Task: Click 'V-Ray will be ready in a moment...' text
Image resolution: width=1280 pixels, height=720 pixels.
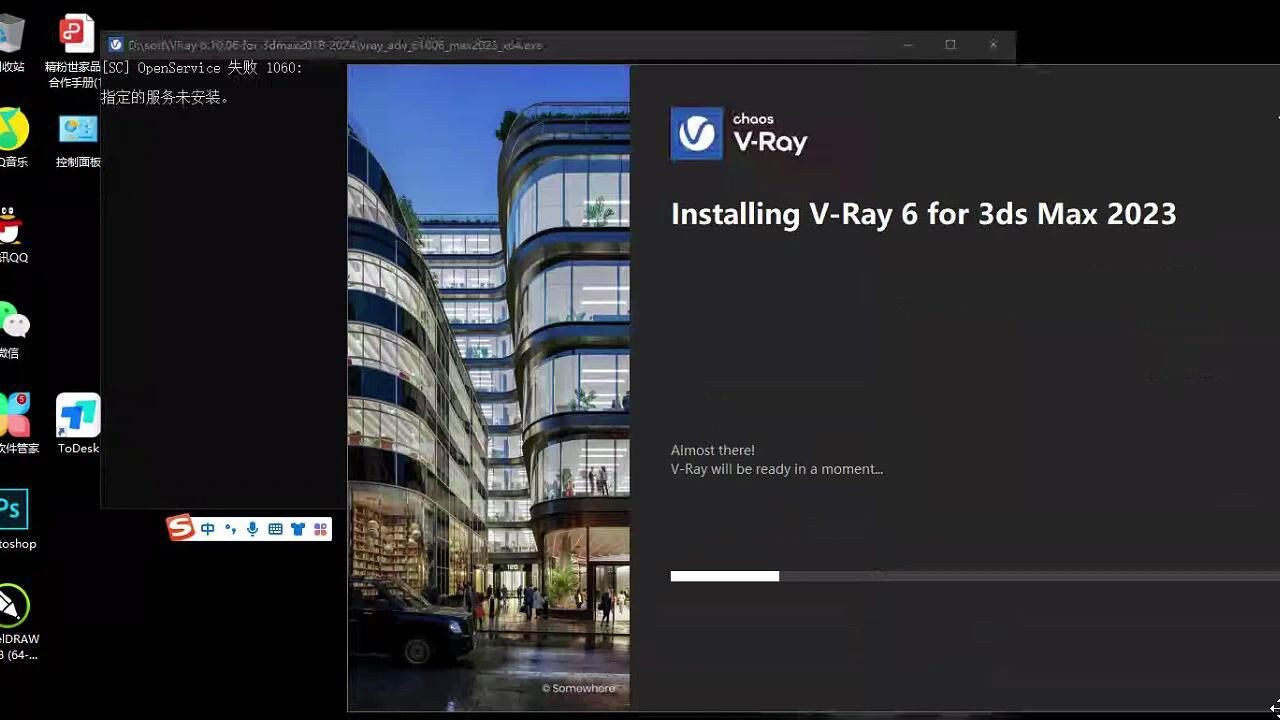Action: (x=777, y=469)
